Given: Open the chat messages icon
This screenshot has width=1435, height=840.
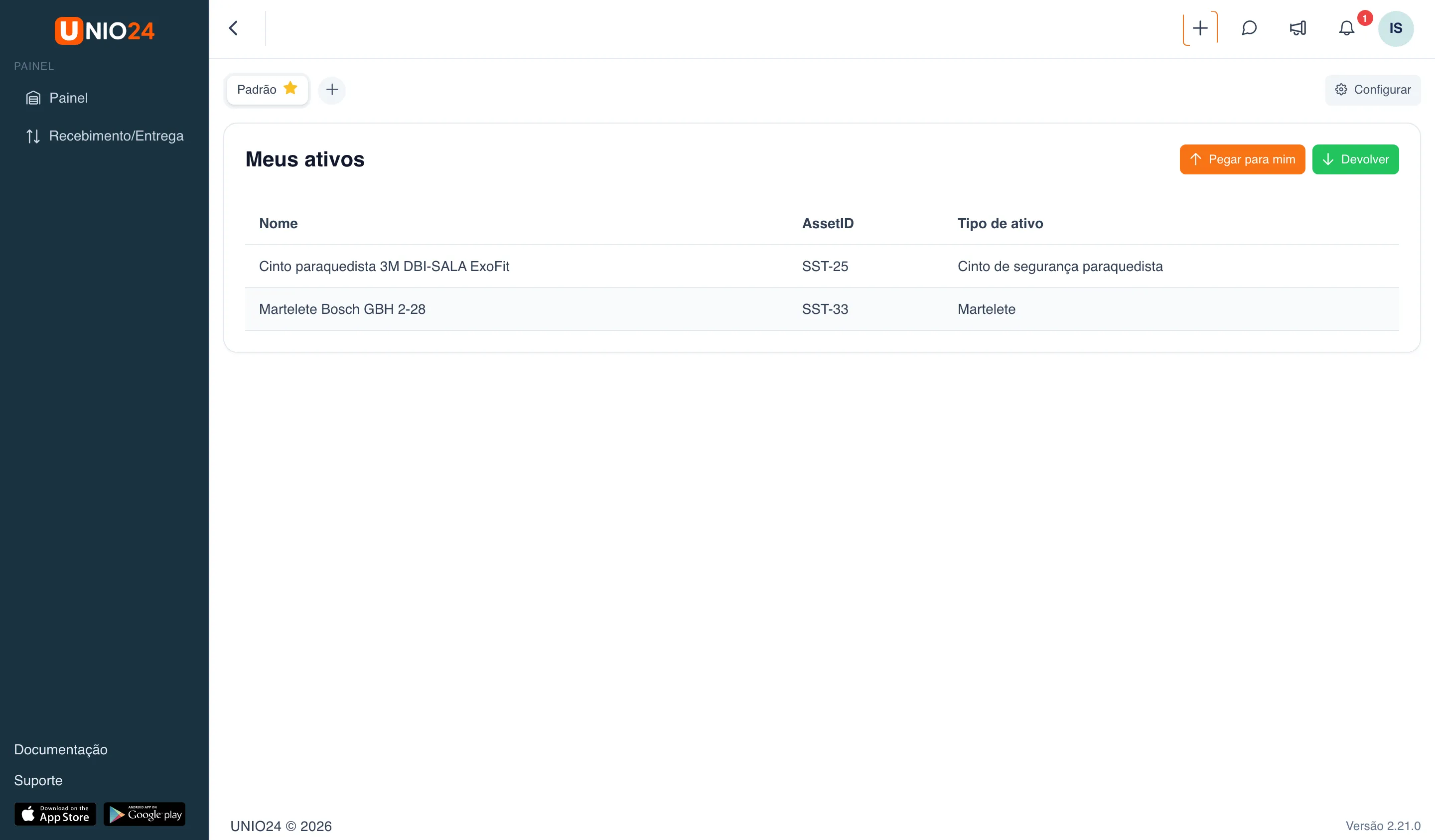Looking at the screenshot, I should [x=1249, y=28].
